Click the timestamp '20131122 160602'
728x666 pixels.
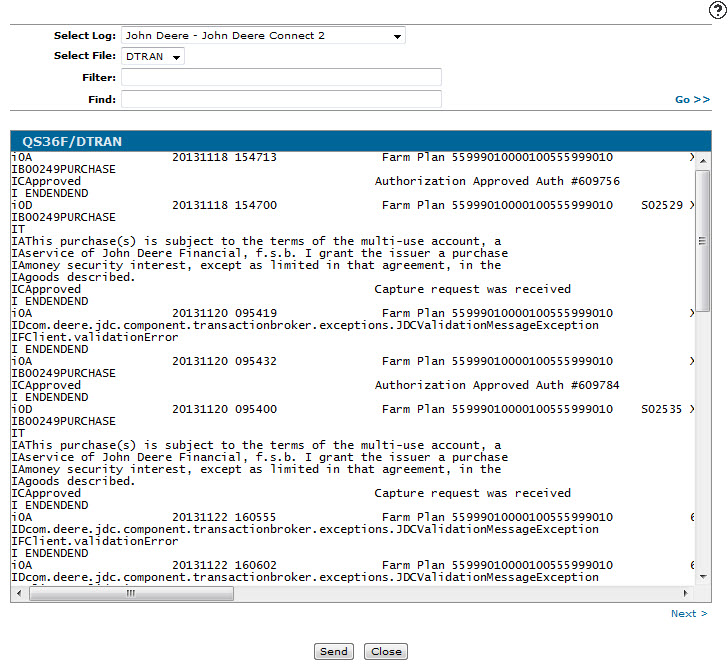tap(225, 565)
